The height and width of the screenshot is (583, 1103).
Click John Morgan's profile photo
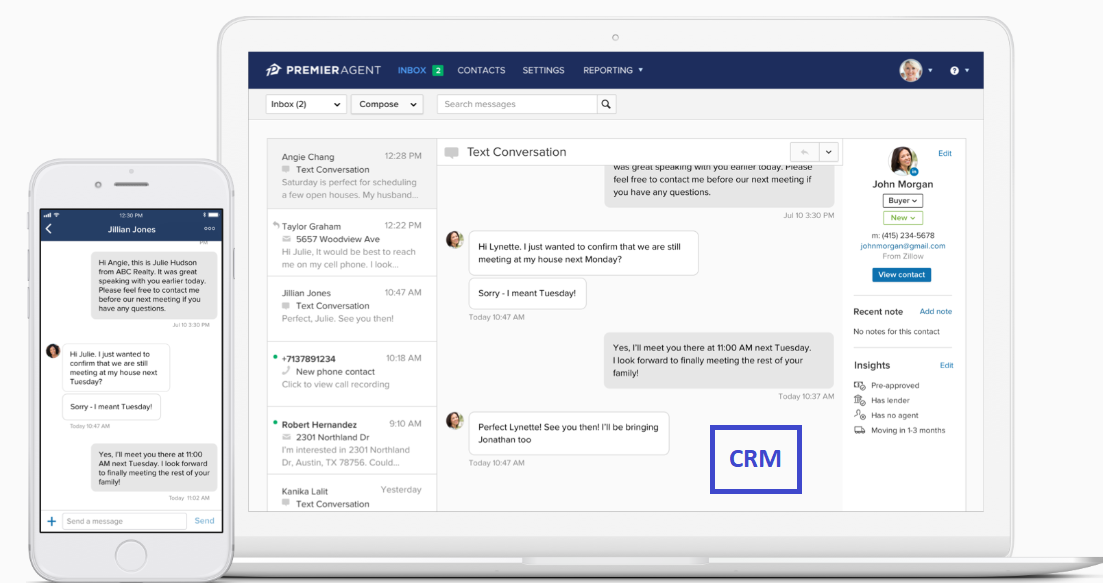pyautogui.click(x=903, y=161)
